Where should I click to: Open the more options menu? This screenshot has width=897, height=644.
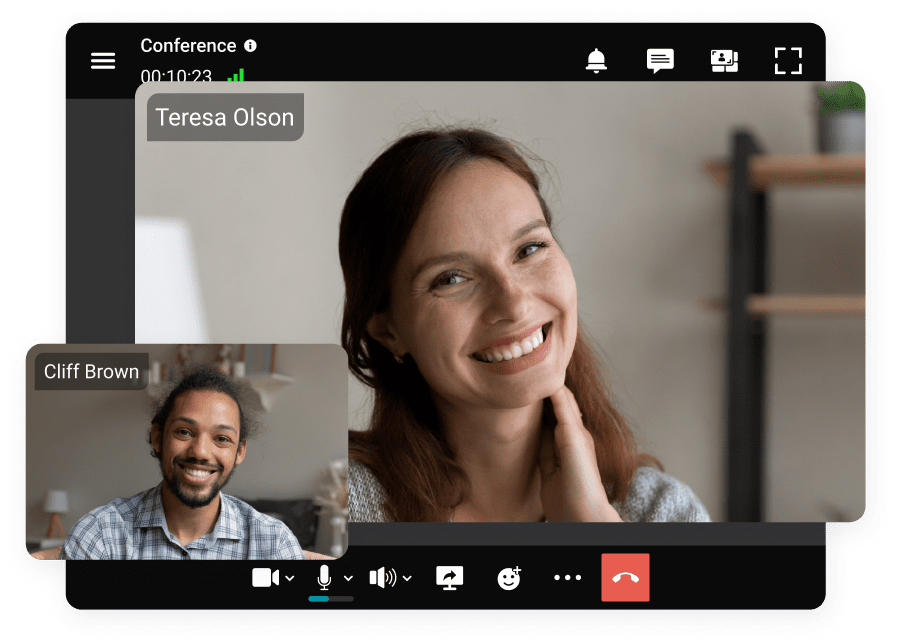pos(568,577)
